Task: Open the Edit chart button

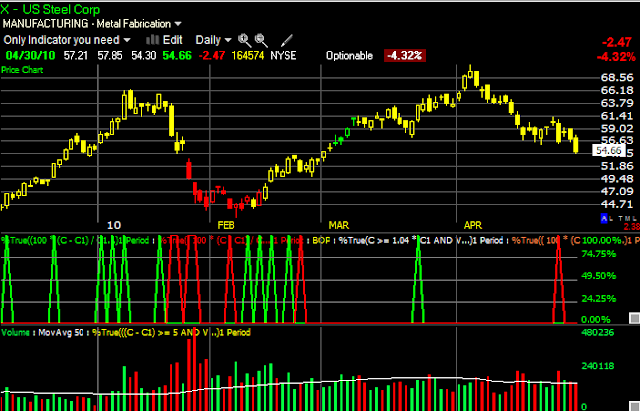Action: point(164,40)
